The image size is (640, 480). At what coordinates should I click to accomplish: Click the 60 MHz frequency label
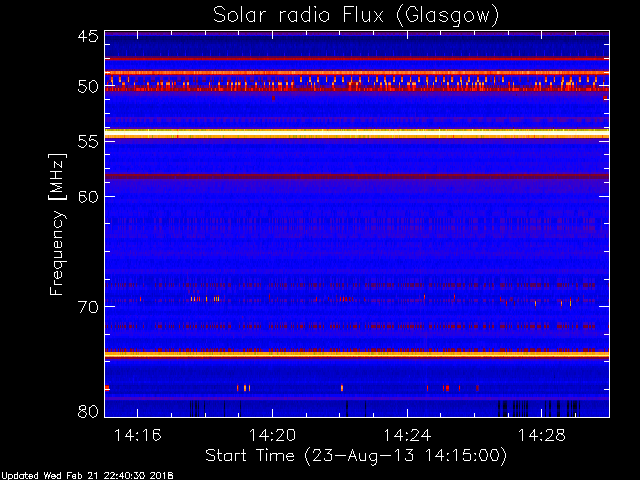[x=88, y=196]
